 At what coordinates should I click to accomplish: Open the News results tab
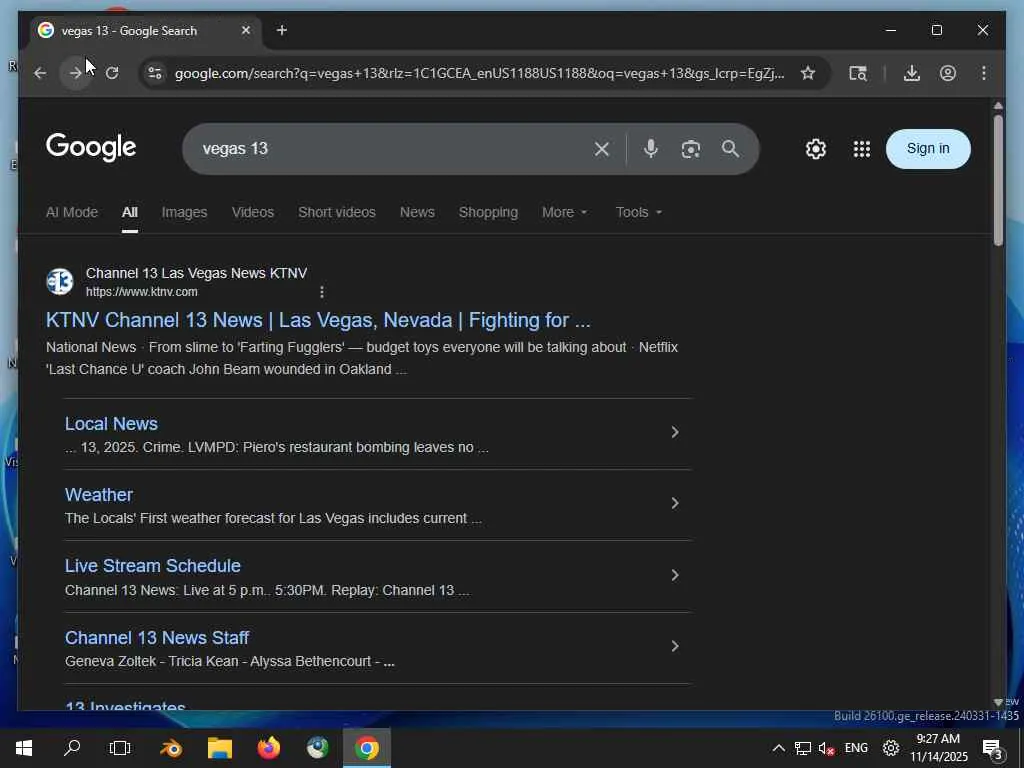417,212
